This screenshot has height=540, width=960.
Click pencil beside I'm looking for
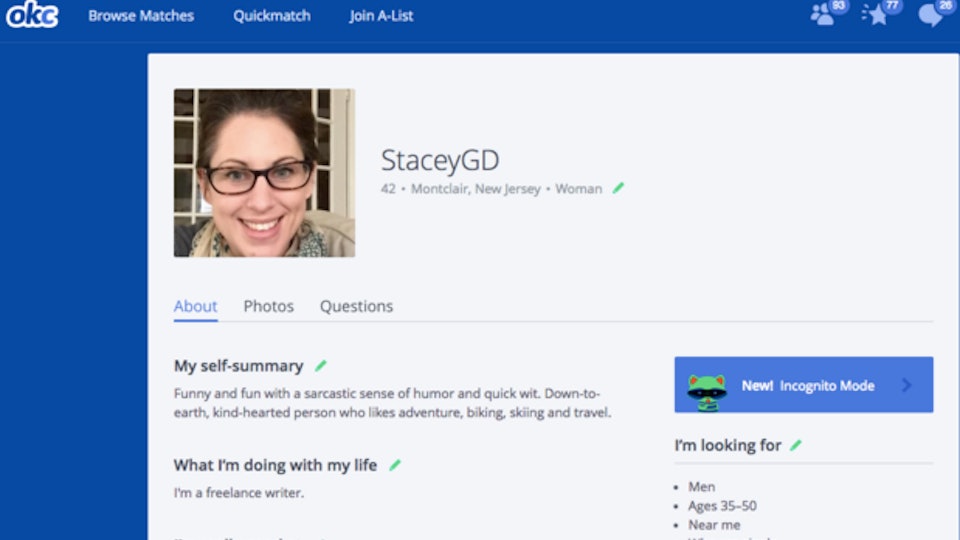[x=796, y=445]
